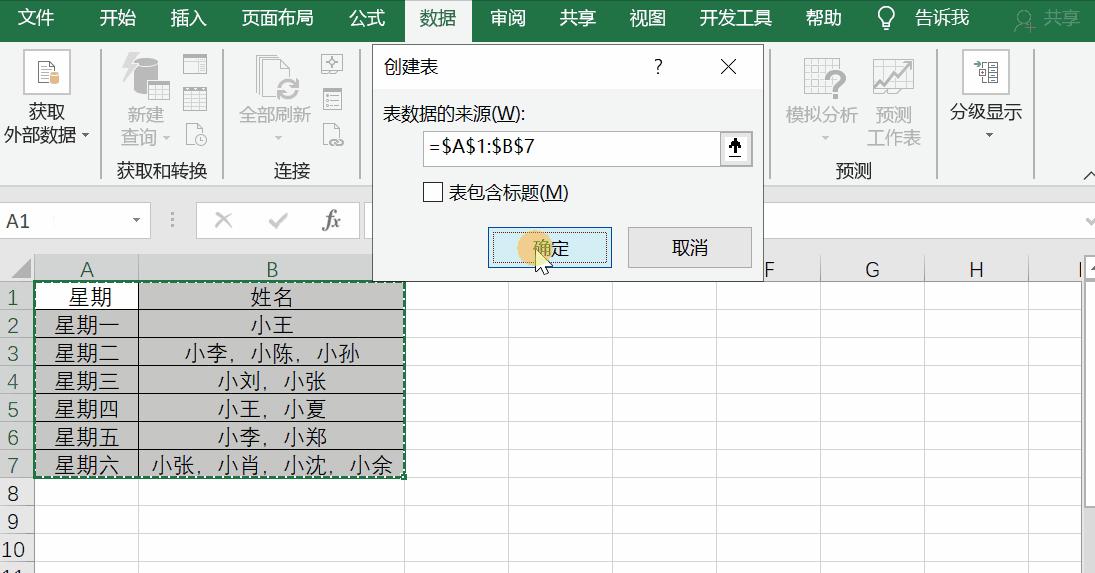Switch to the 审阅 tab
Viewport: 1095px width, 573px height.
[x=508, y=17]
